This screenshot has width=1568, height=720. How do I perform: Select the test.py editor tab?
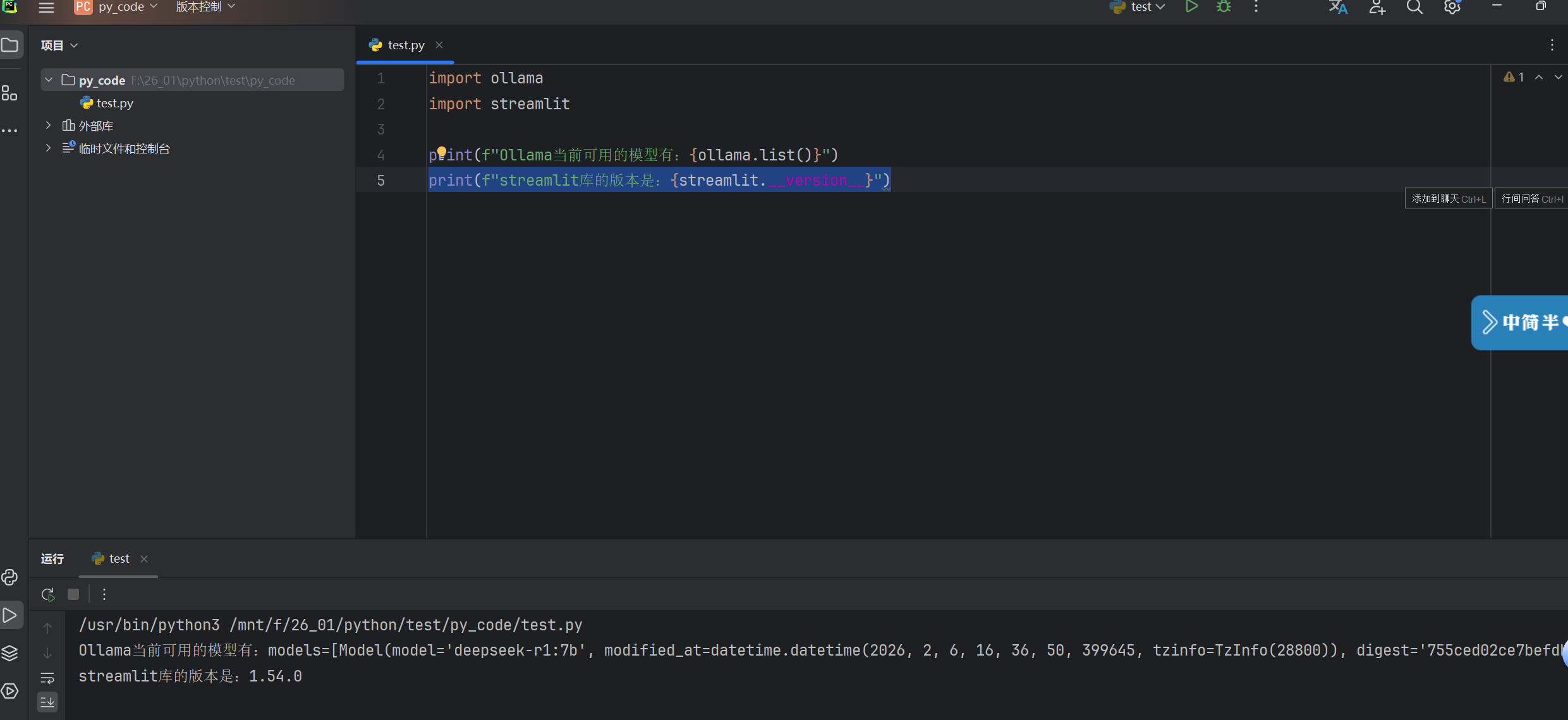(405, 45)
